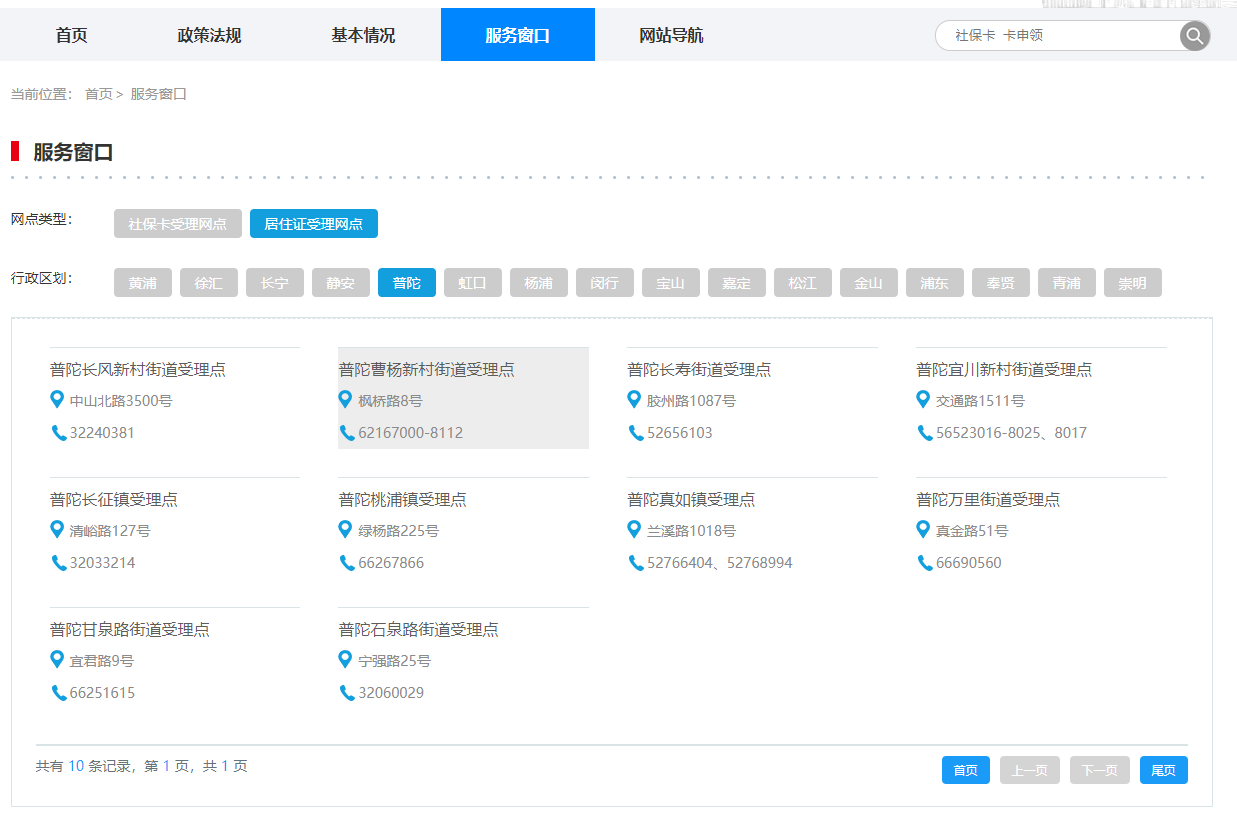
Task: Choose the 金山 district button
Action: [869, 283]
